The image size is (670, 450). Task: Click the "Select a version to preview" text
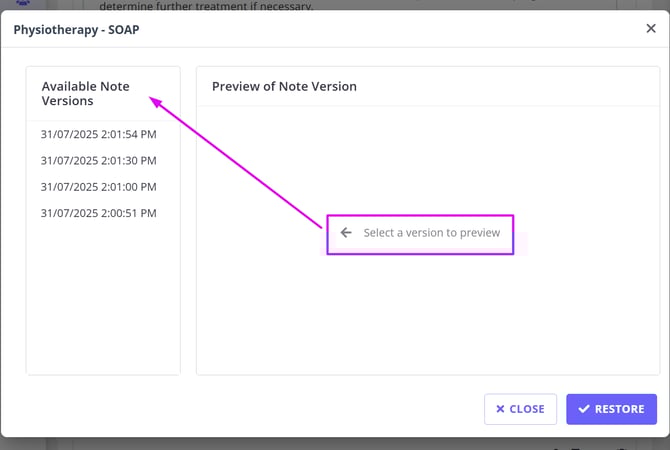tap(431, 232)
